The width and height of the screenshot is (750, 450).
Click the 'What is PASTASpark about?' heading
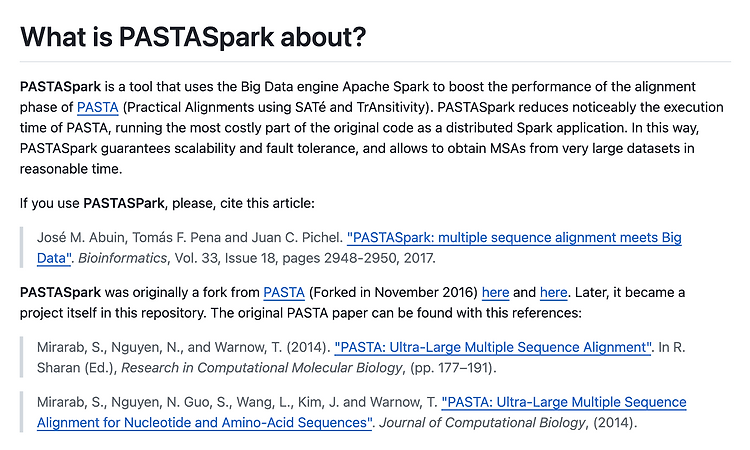pos(193,37)
